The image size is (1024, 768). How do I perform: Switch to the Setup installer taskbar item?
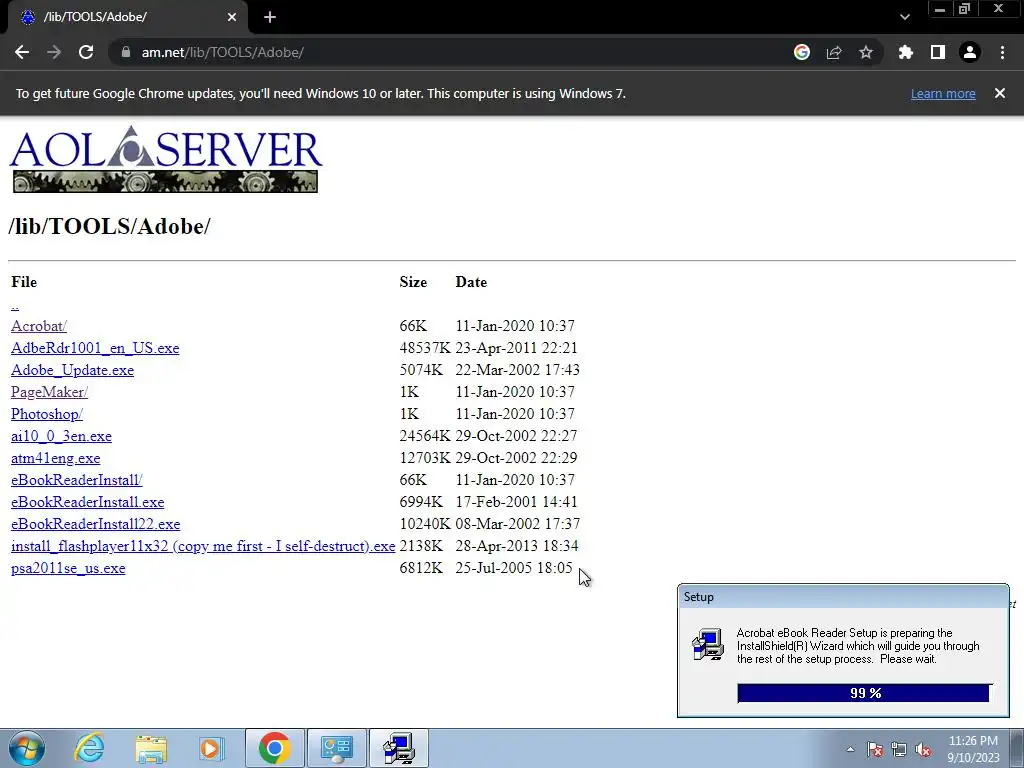point(398,748)
